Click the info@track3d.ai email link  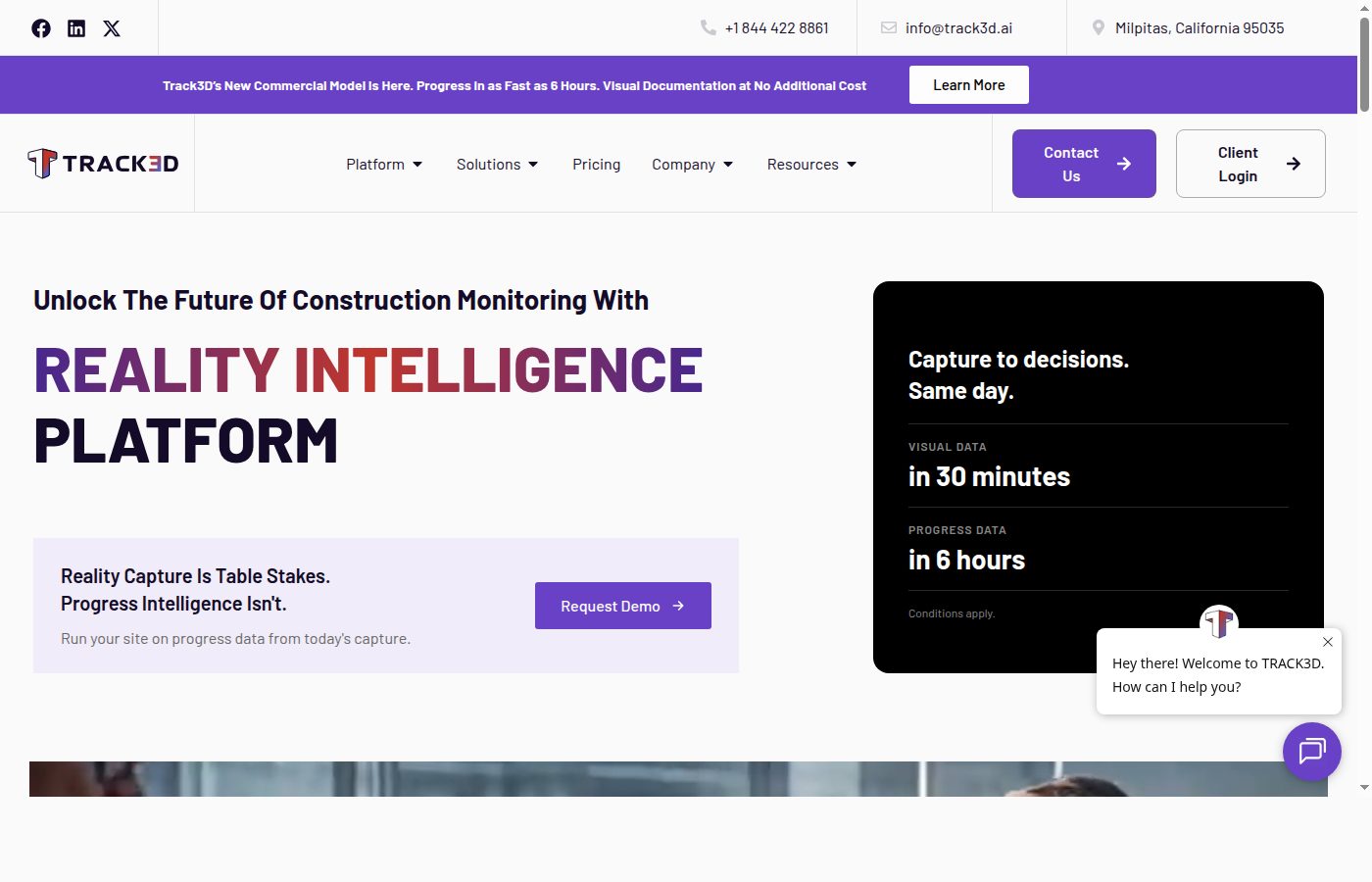point(959,28)
